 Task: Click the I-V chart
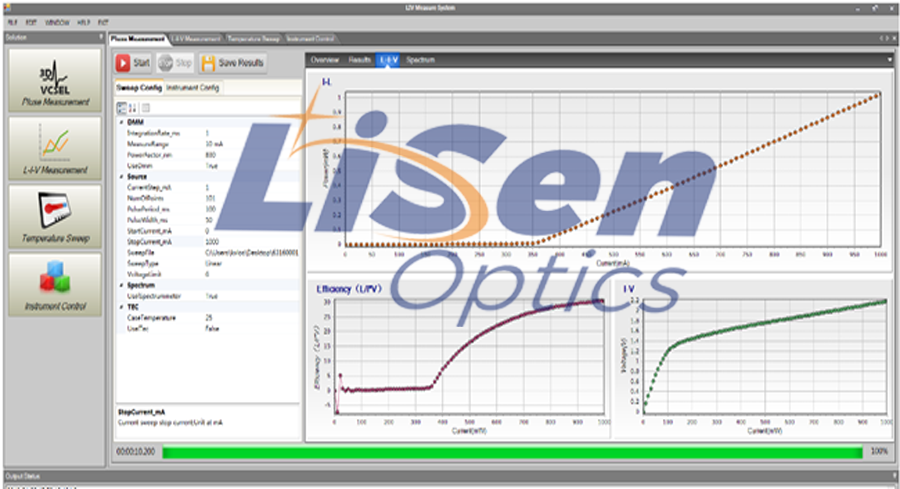tap(765, 356)
